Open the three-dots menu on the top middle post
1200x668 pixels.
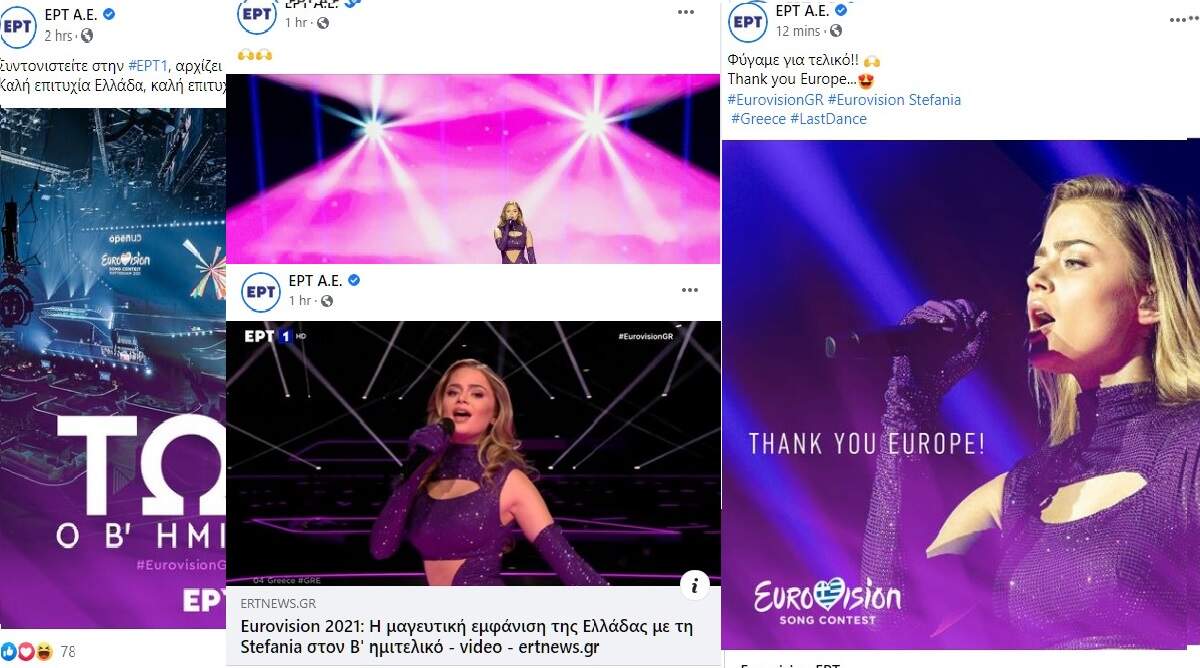686,12
